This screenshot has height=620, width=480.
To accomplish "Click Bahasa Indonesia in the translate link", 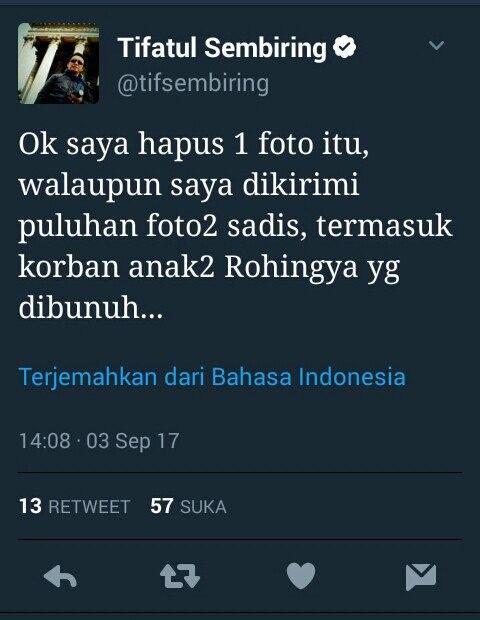I will coord(308,377).
